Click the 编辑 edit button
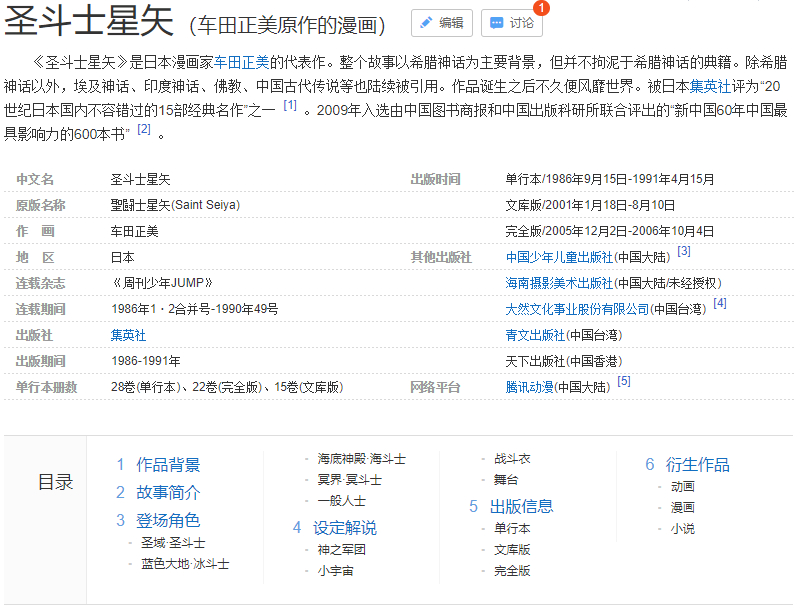The height and width of the screenshot is (615, 805). 442,23
